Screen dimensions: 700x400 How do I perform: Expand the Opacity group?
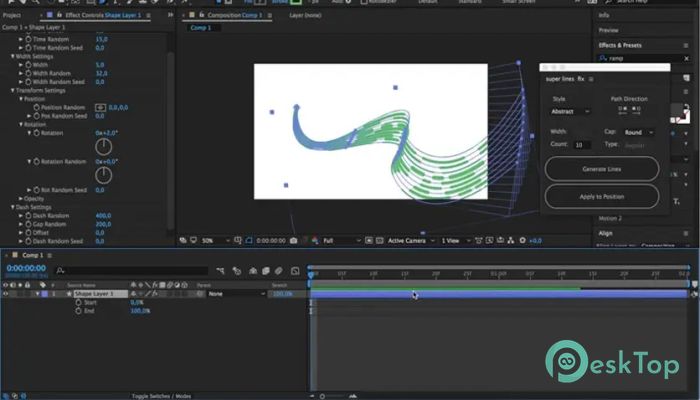pos(21,199)
